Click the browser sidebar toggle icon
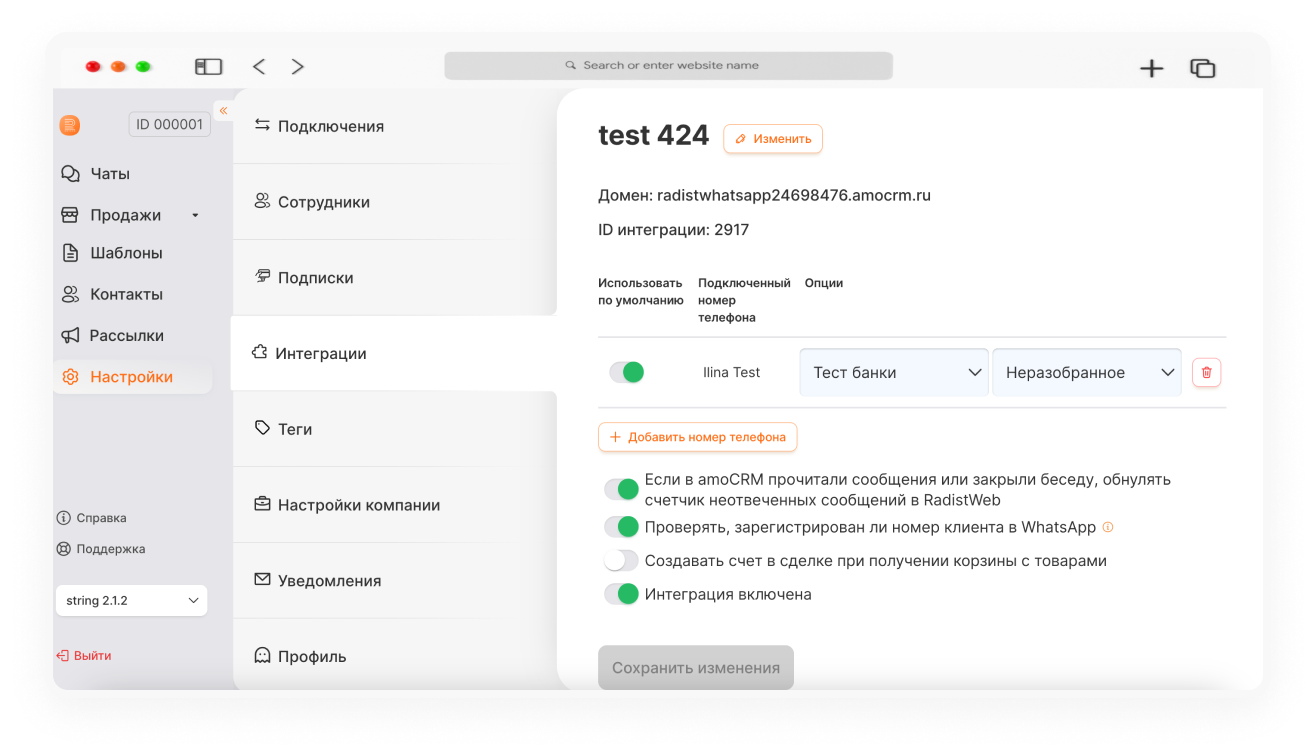Viewport: 1316px width, 756px height. coord(208,67)
